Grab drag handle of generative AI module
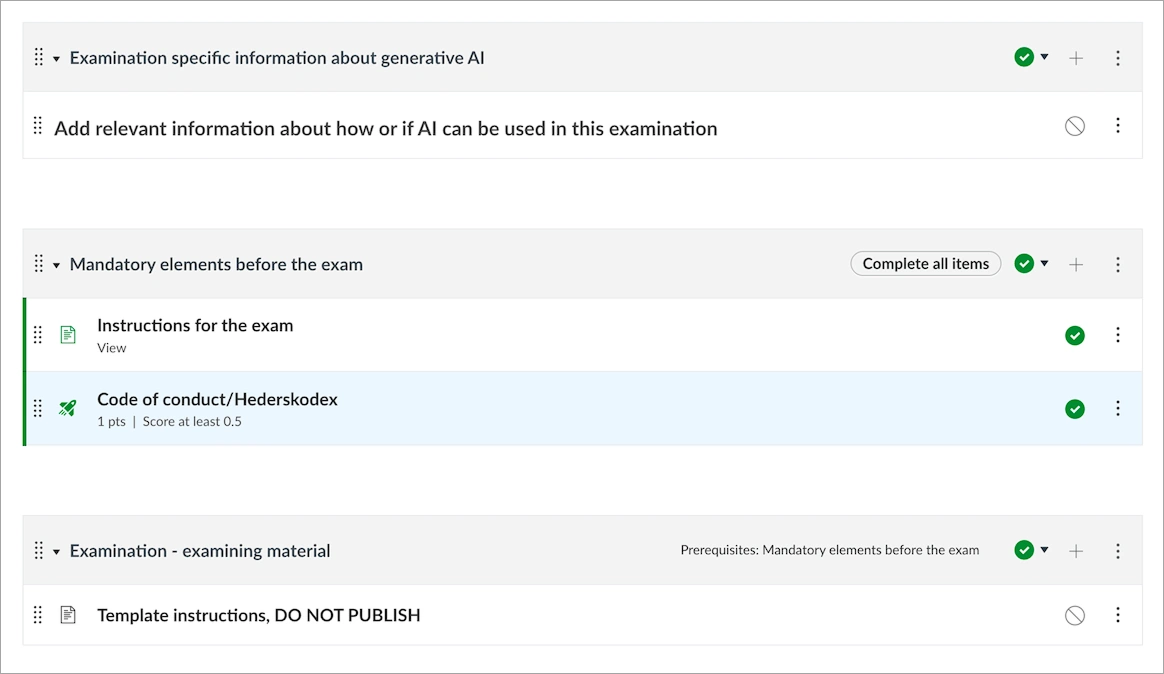The image size is (1164, 674). click(x=39, y=57)
